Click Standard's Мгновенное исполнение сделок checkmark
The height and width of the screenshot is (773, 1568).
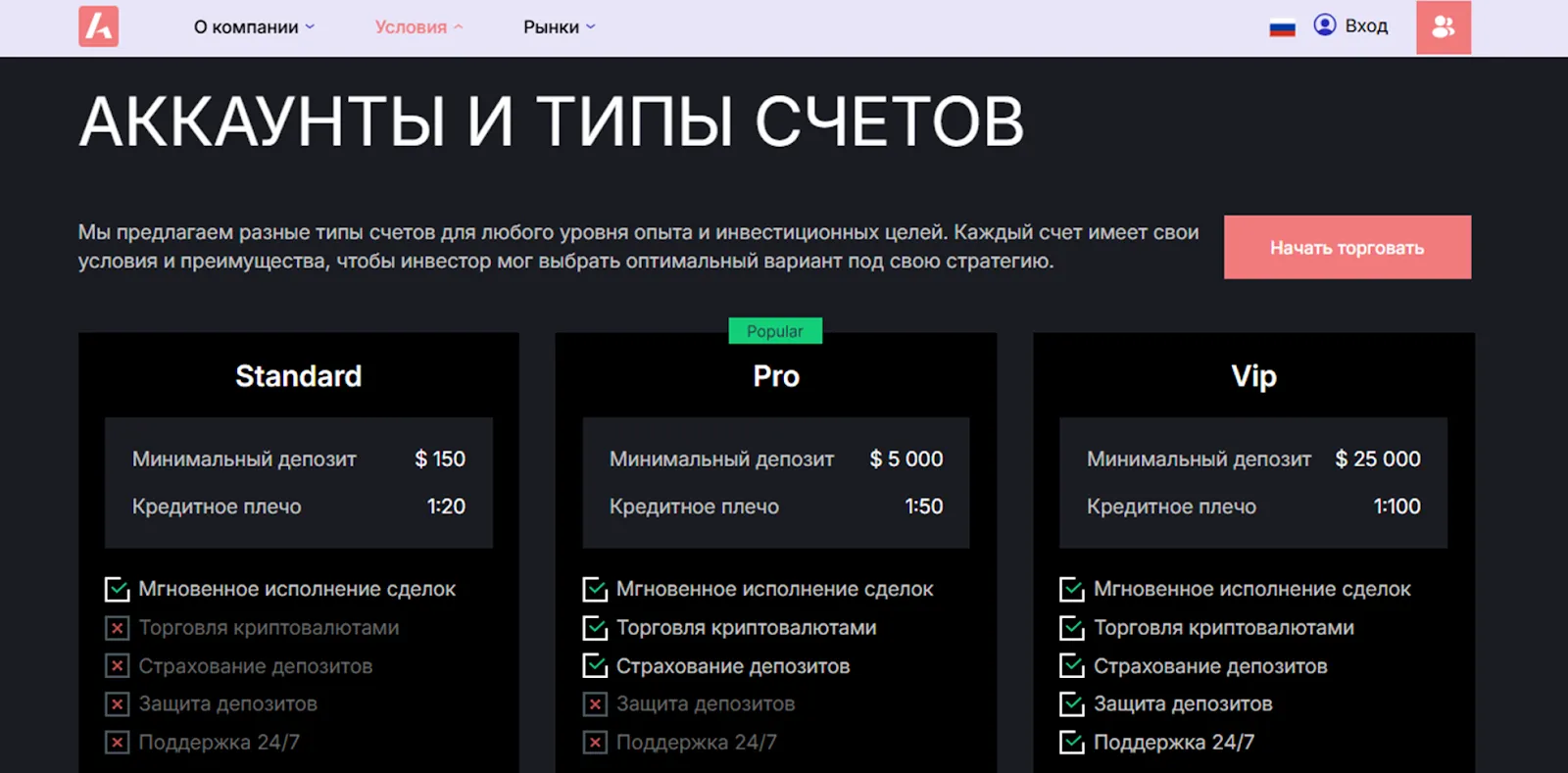(117, 589)
